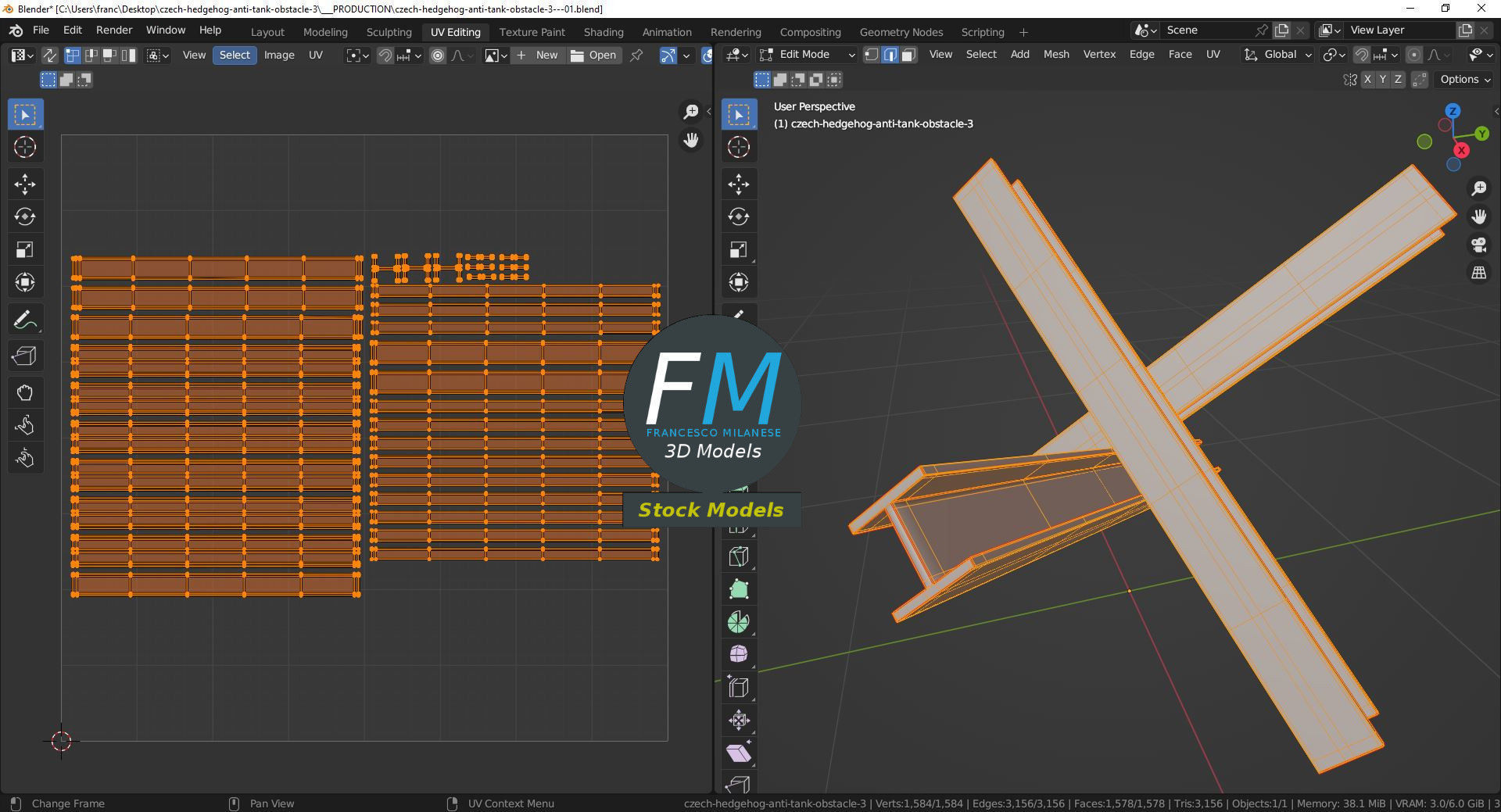Click the New image button
The height and width of the screenshot is (812, 1501).
tap(538, 55)
